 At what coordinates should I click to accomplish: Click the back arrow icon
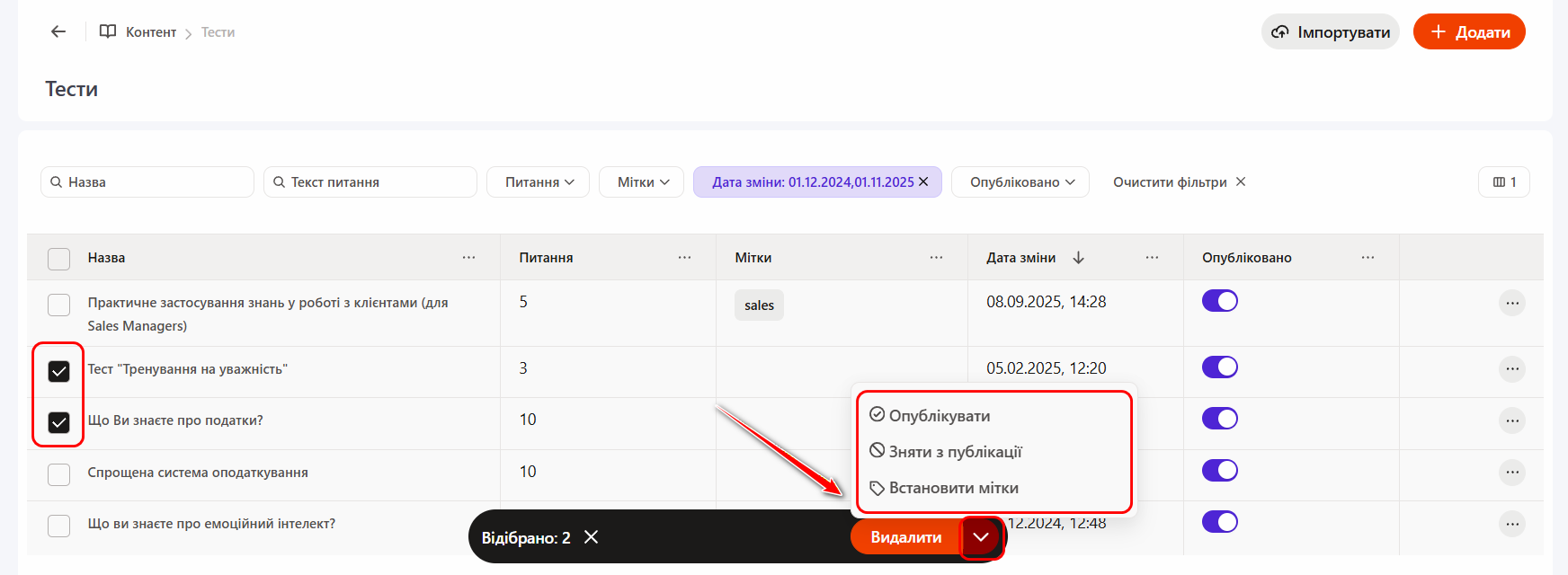58,31
